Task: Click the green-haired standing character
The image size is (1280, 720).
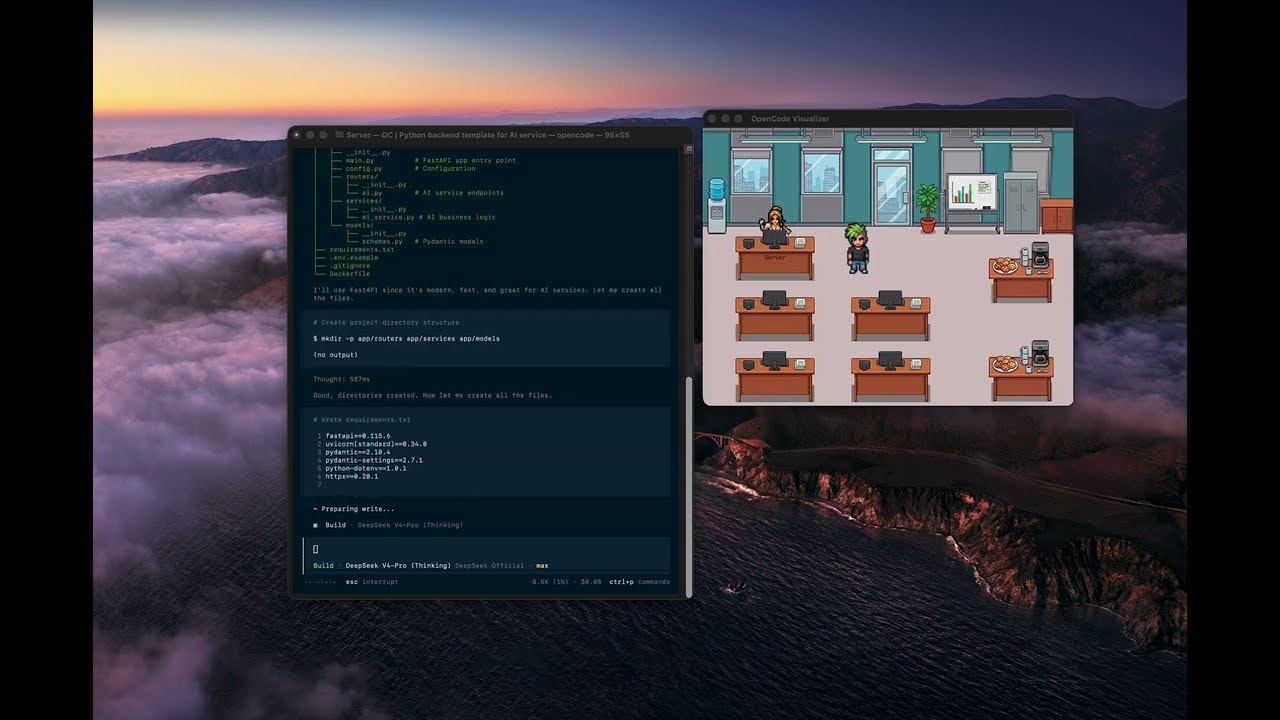Action: pyautogui.click(x=857, y=248)
